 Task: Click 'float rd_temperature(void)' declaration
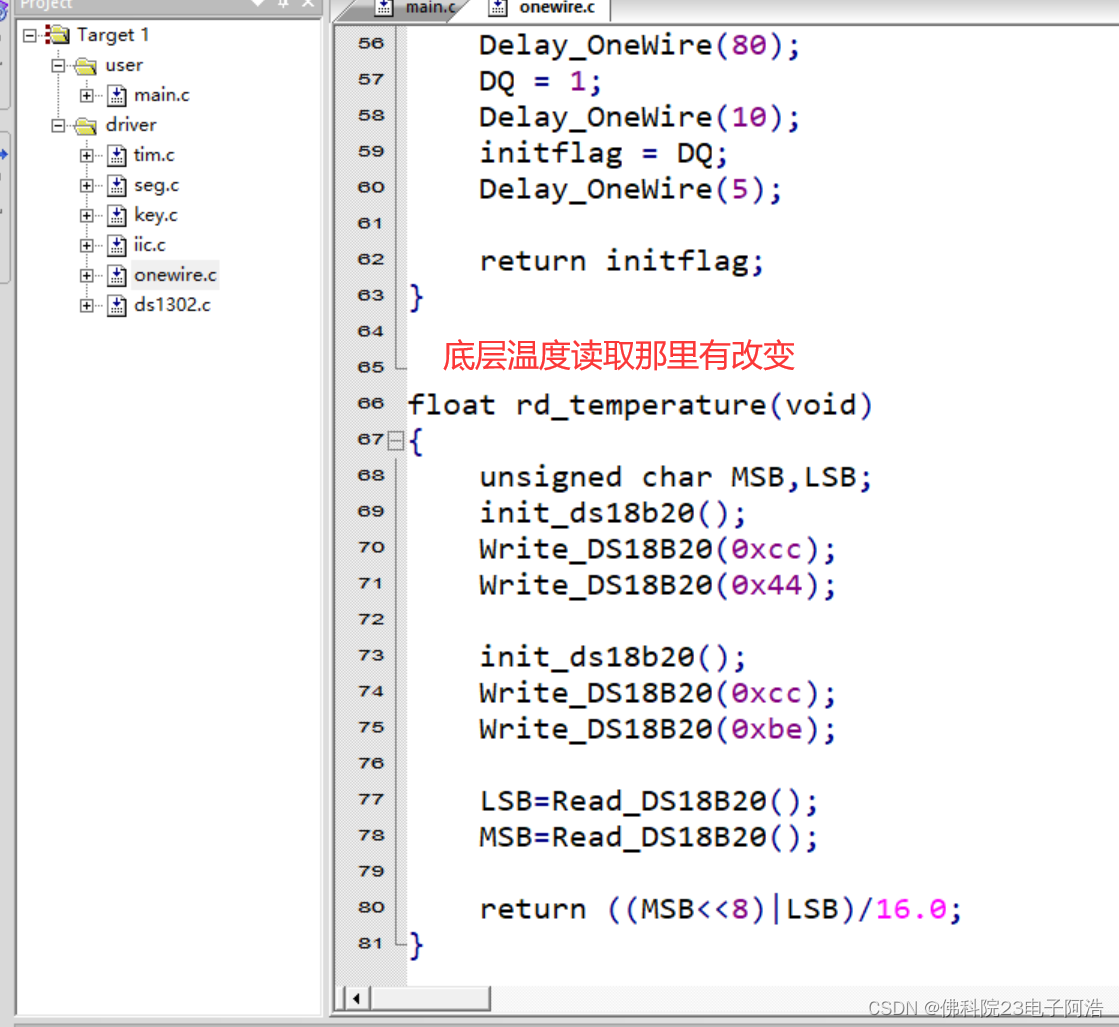pyautogui.click(x=640, y=405)
